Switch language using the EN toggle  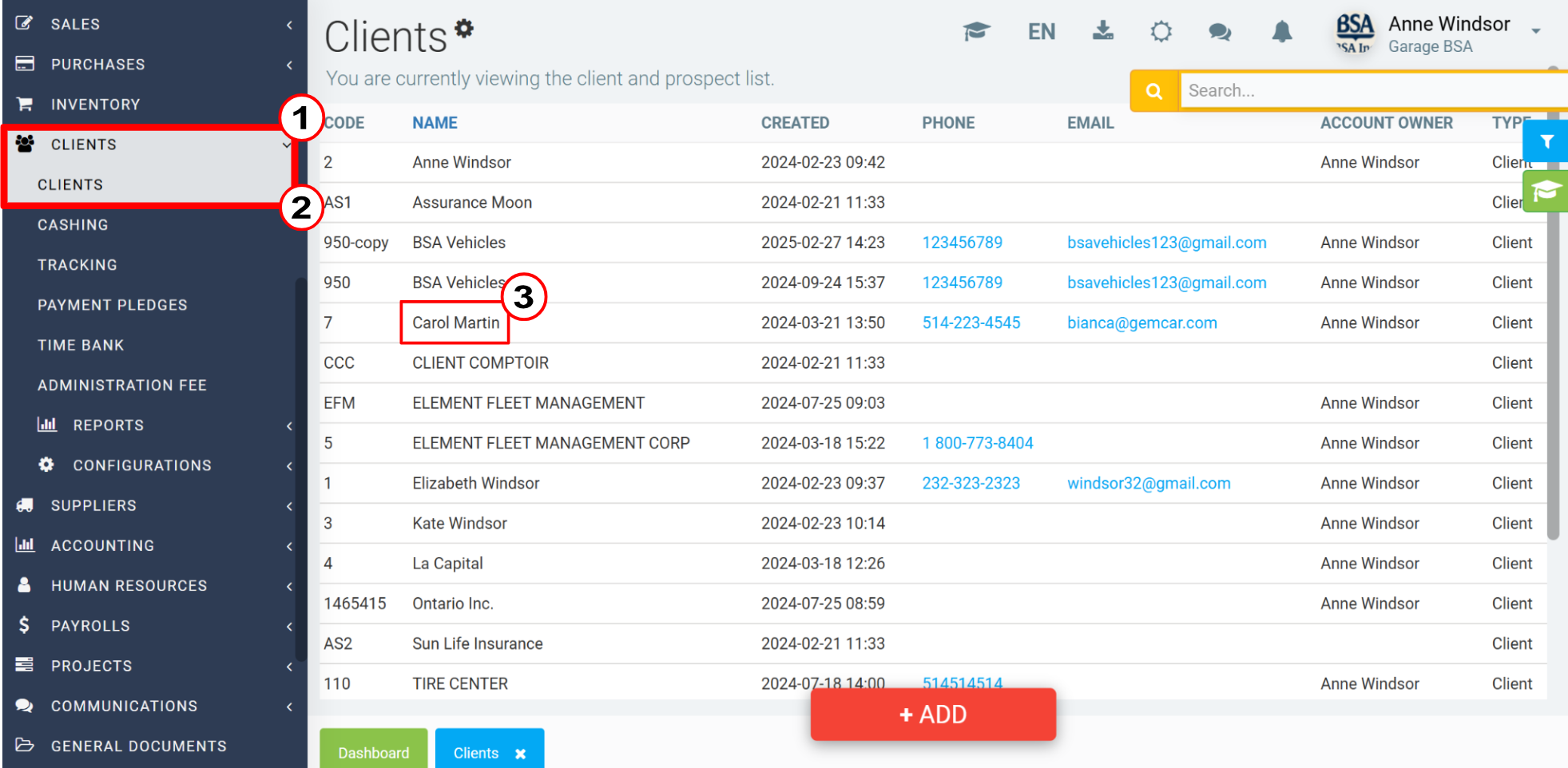[1042, 32]
